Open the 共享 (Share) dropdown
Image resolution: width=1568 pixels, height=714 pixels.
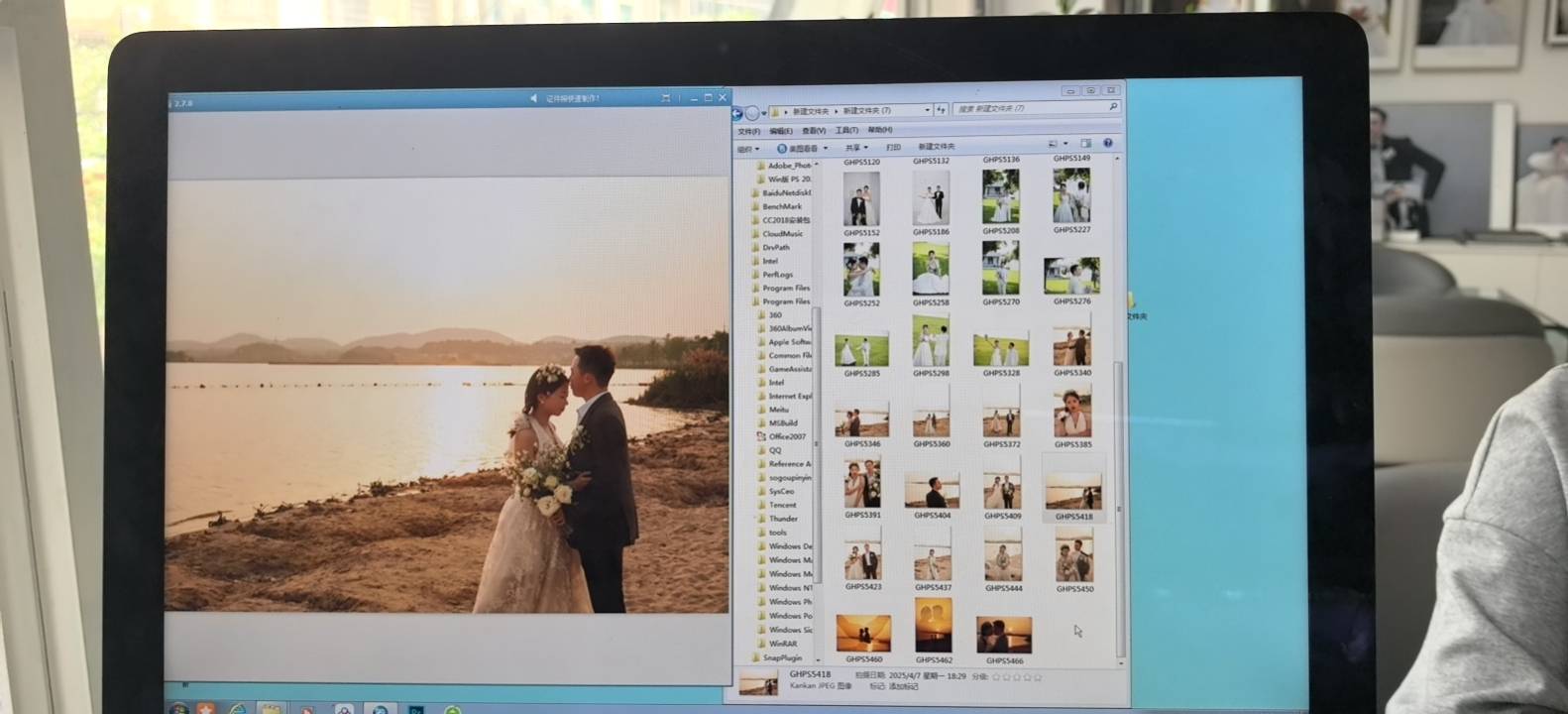[855, 148]
